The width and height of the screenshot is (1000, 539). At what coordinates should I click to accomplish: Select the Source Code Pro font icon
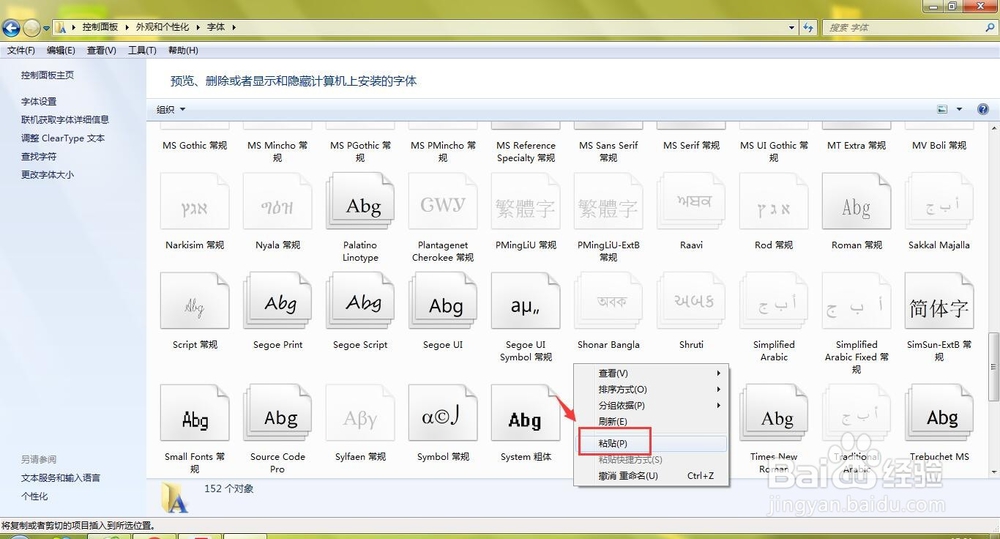click(x=277, y=413)
